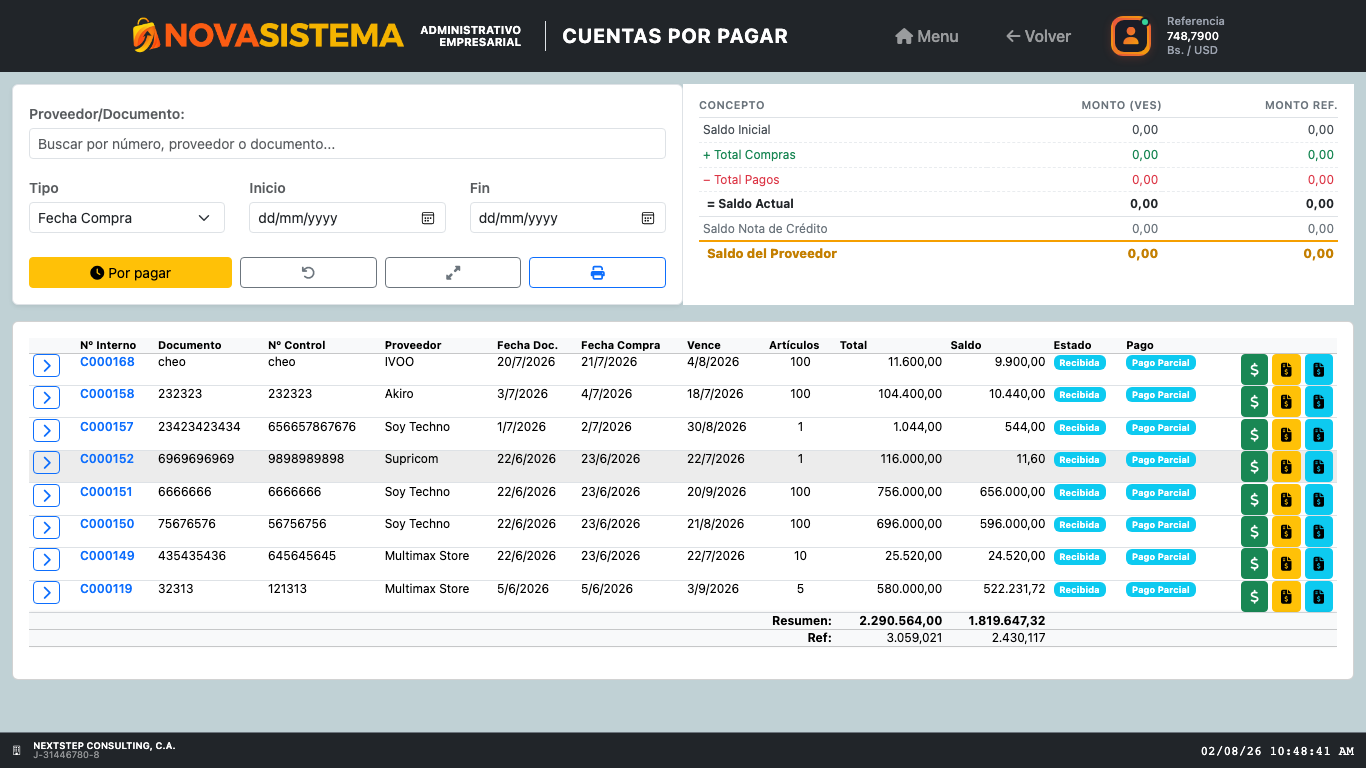Click the Saldo column header
The image size is (1366, 768).
[x=966, y=345]
